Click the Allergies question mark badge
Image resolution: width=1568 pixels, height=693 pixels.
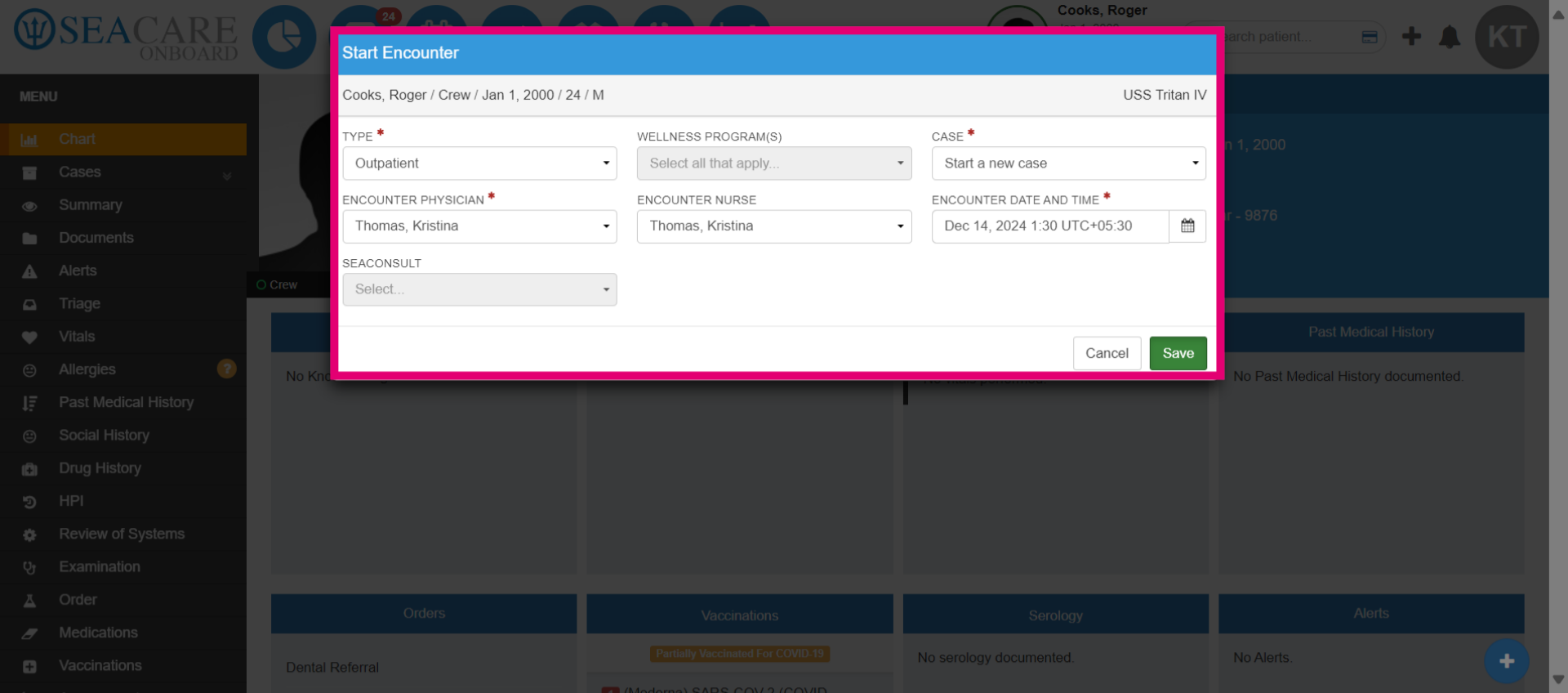tap(226, 369)
